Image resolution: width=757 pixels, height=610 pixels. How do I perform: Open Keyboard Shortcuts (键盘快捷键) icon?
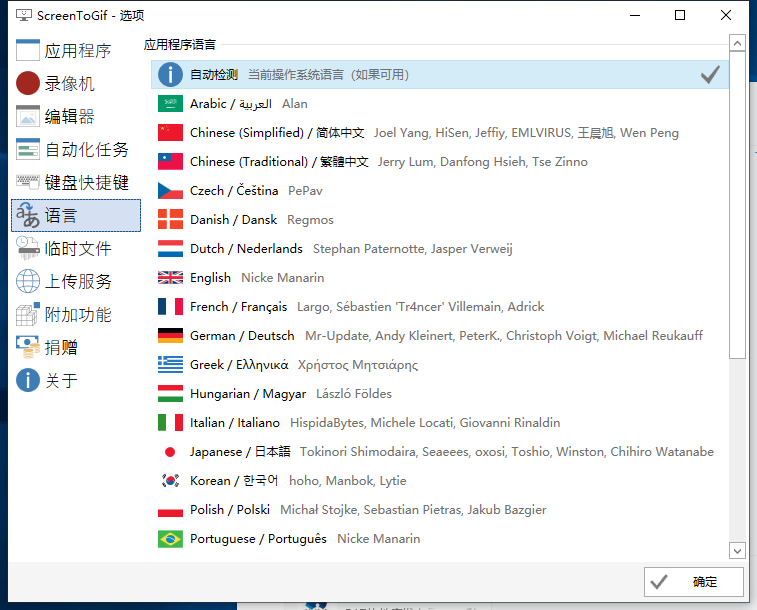click(28, 183)
